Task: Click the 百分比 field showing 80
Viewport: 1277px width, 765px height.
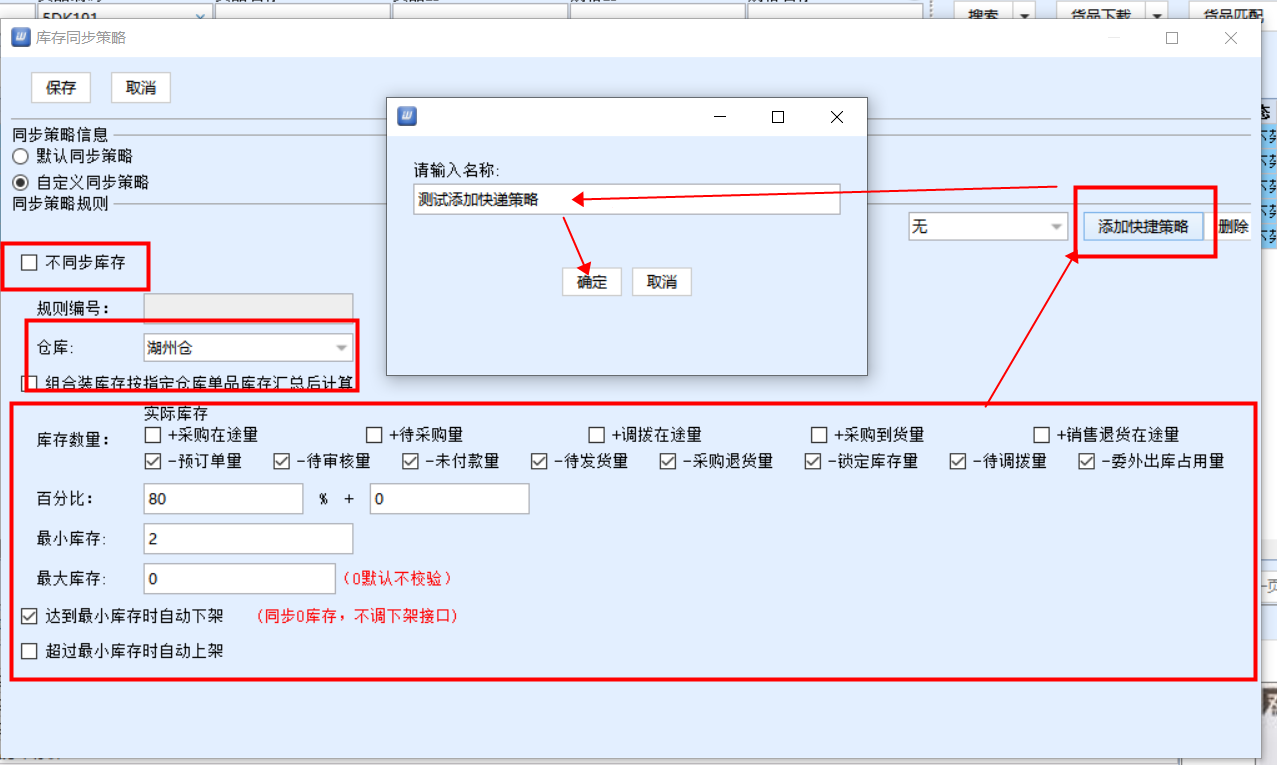Action: [x=223, y=499]
